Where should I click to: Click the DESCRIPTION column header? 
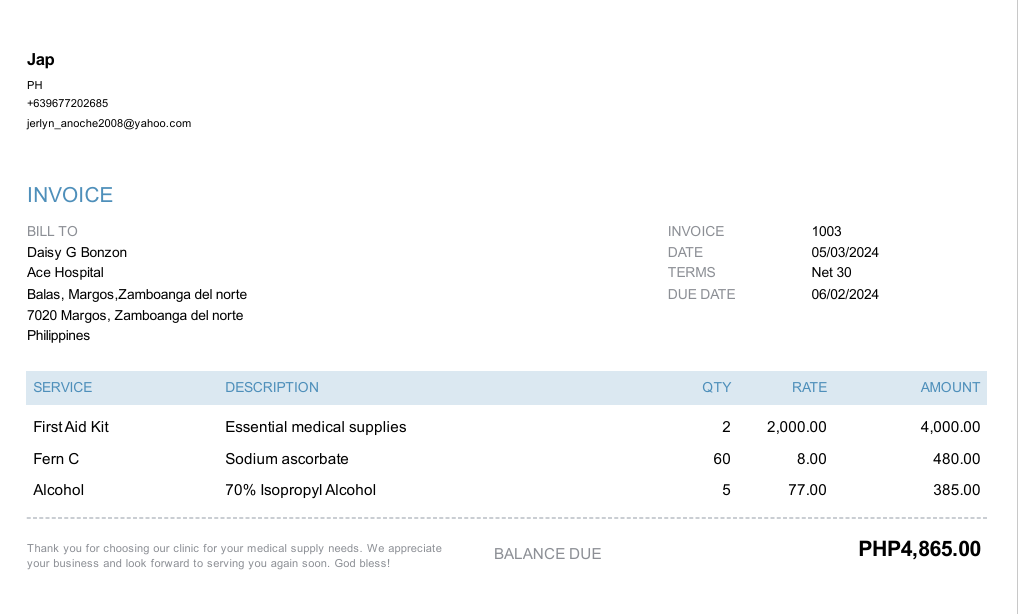(x=272, y=387)
